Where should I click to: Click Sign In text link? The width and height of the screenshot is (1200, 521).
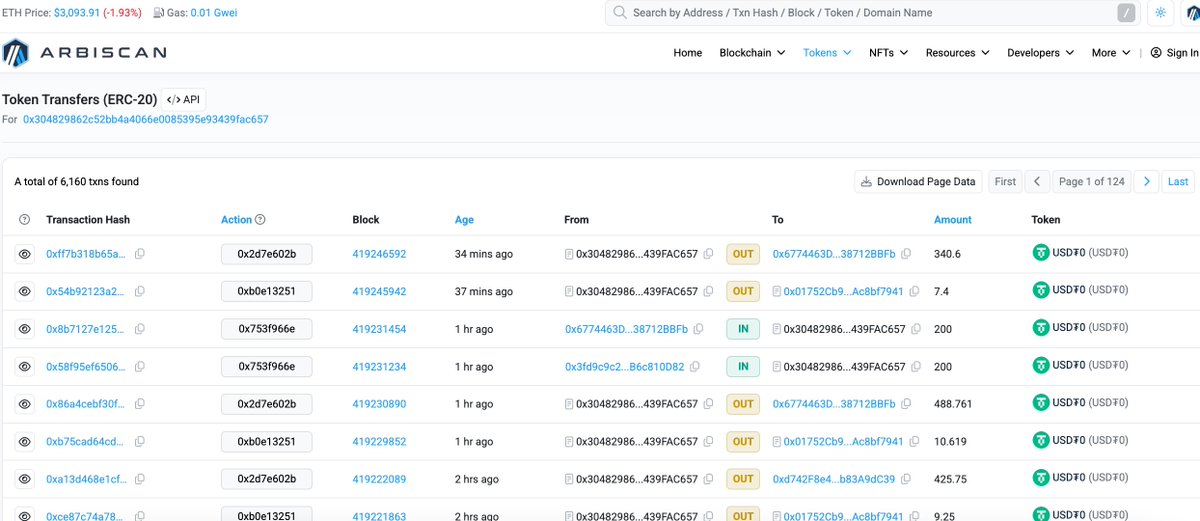pos(1182,53)
